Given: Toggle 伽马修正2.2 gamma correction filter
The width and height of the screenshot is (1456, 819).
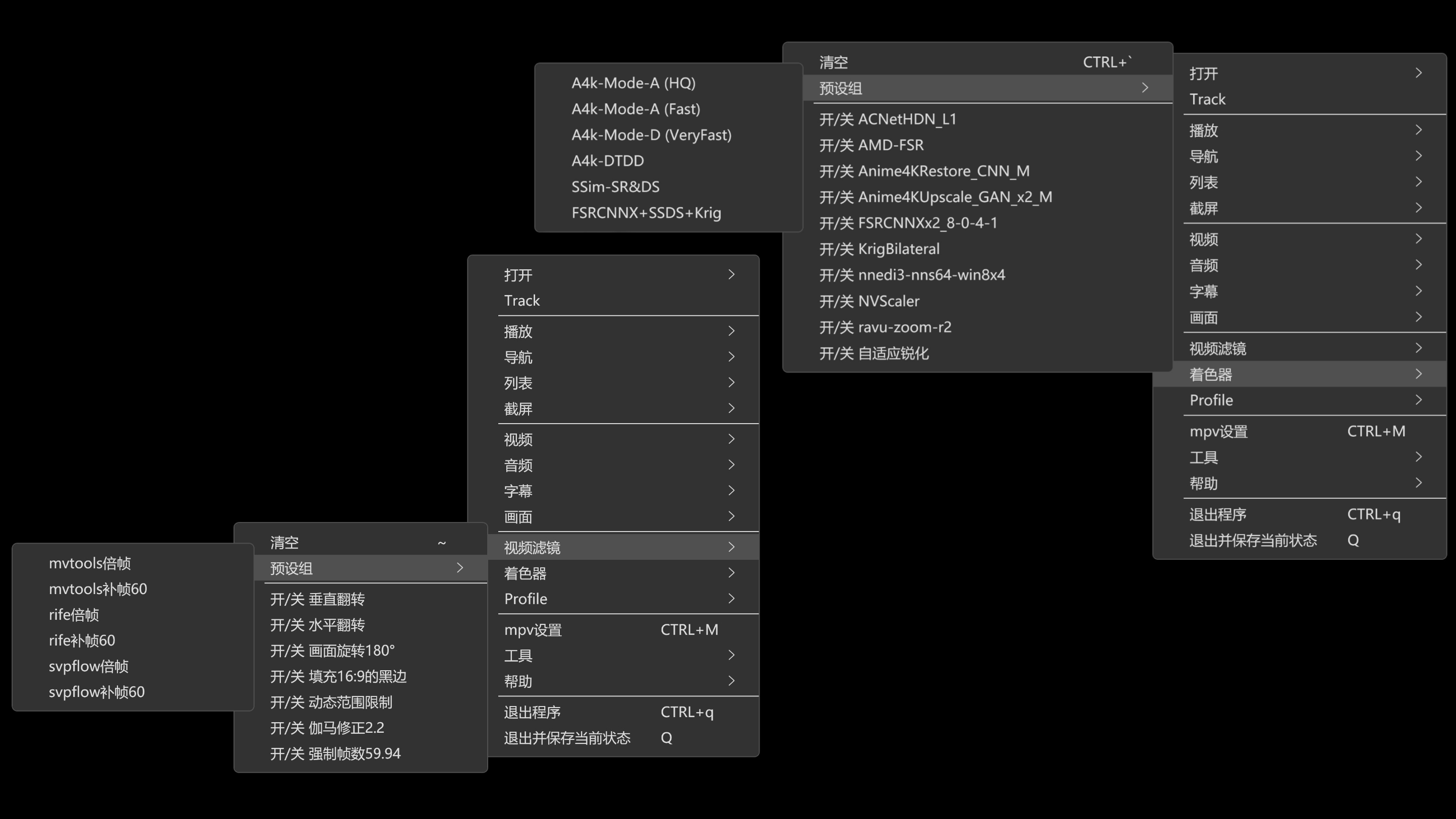Looking at the screenshot, I should (x=327, y=728).
